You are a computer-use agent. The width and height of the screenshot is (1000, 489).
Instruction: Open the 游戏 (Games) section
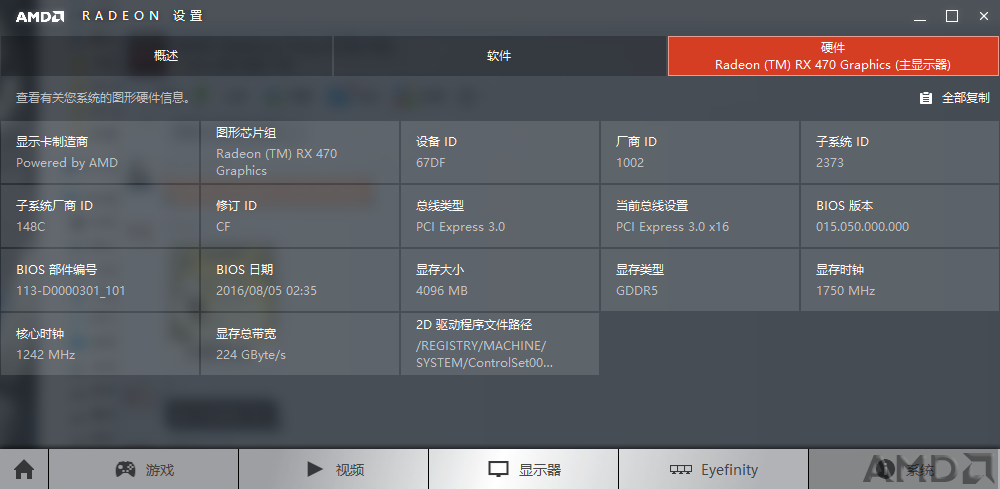[143, 470]
